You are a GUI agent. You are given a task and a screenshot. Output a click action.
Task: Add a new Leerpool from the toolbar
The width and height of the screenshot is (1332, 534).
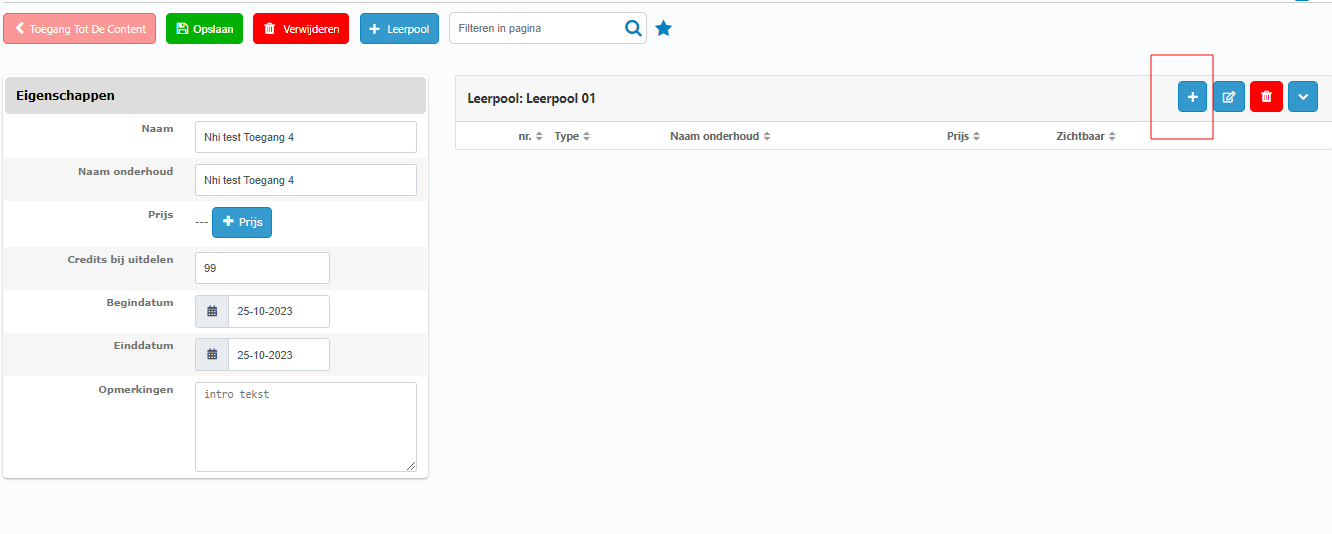[399, 29]
